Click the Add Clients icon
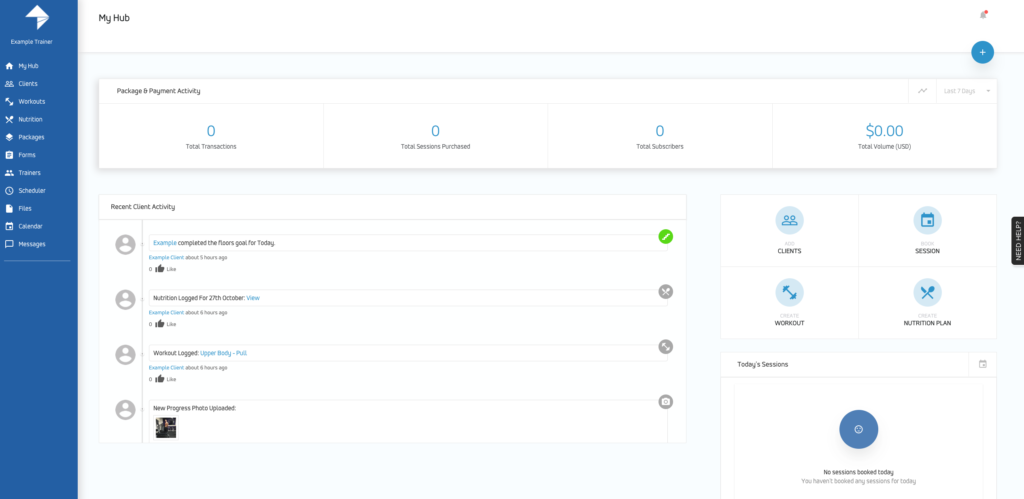Screen dimensions: 1024x499 (x=790, y=220)
